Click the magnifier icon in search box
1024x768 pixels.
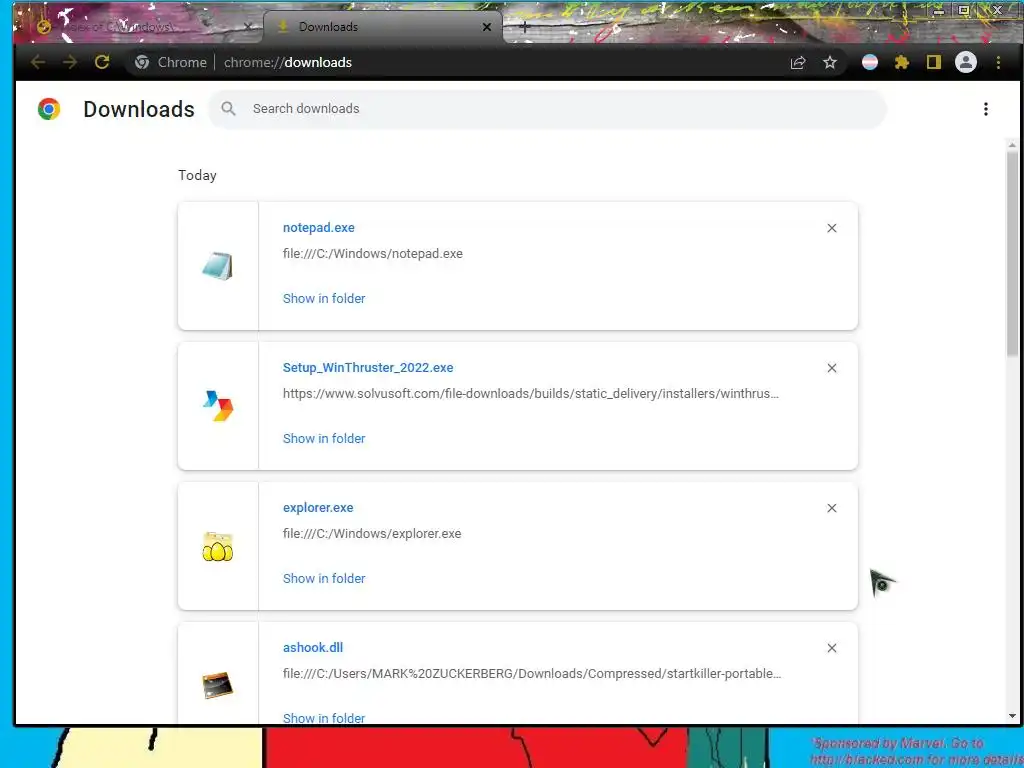228,108
